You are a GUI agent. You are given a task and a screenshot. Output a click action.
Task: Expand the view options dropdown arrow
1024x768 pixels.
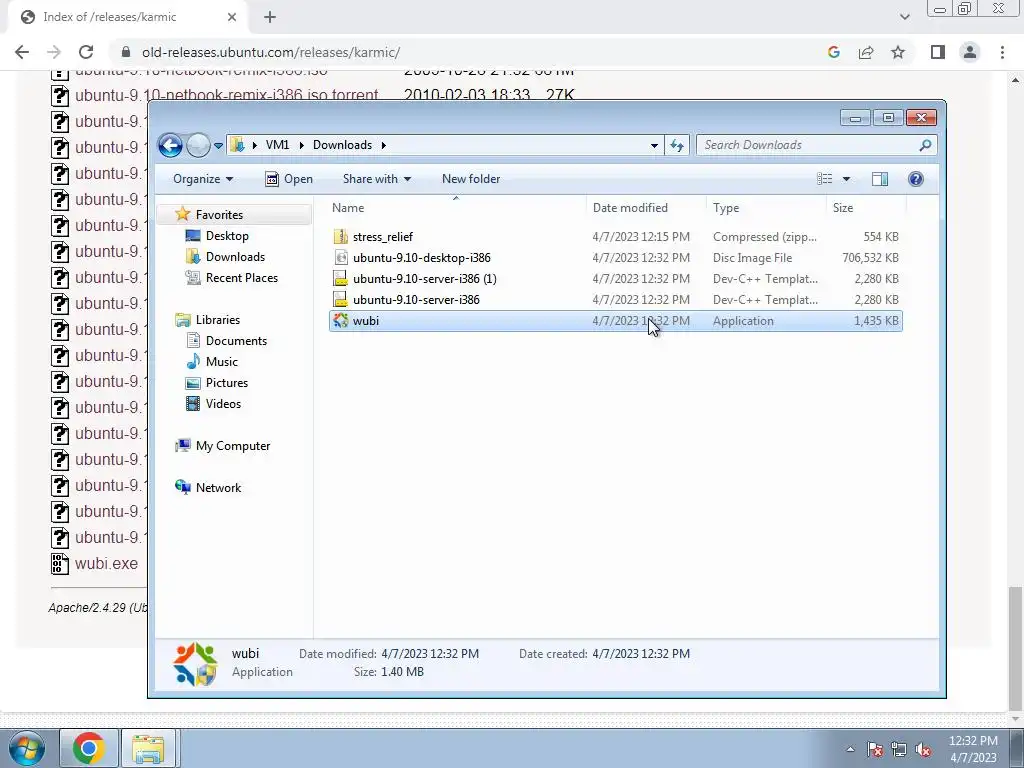[846, 179]
